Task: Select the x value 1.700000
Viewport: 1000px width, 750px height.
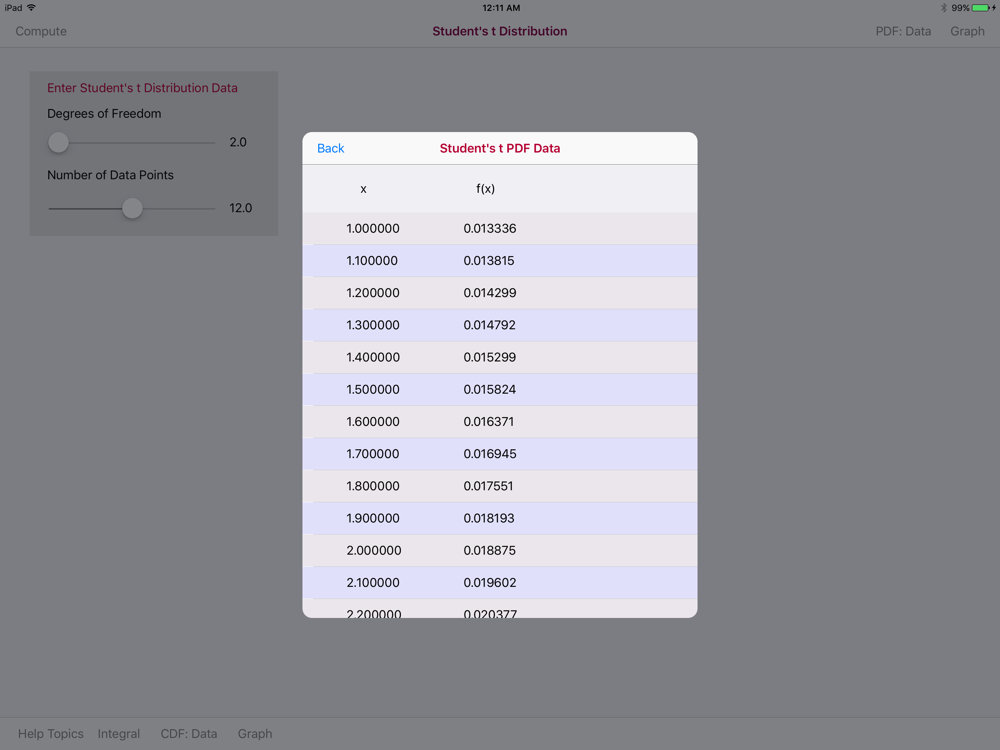Action: coord(373,454)
